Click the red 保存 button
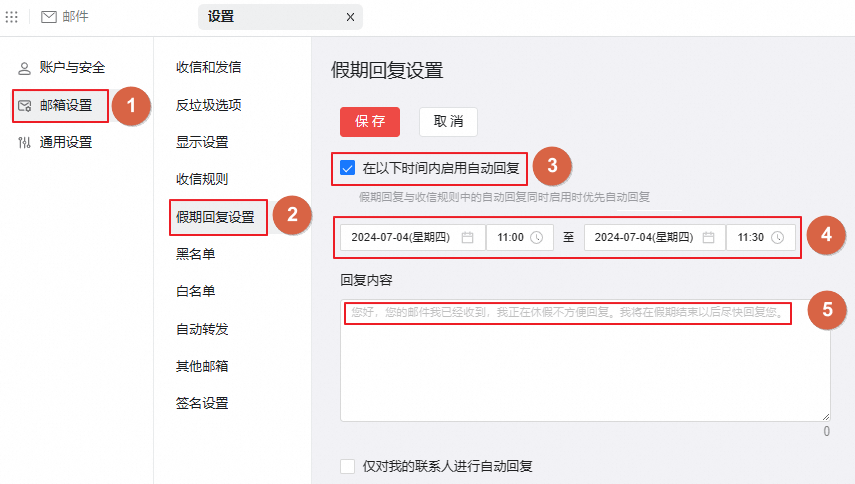This screenshot has height=484, width=855. pos(370,121)
